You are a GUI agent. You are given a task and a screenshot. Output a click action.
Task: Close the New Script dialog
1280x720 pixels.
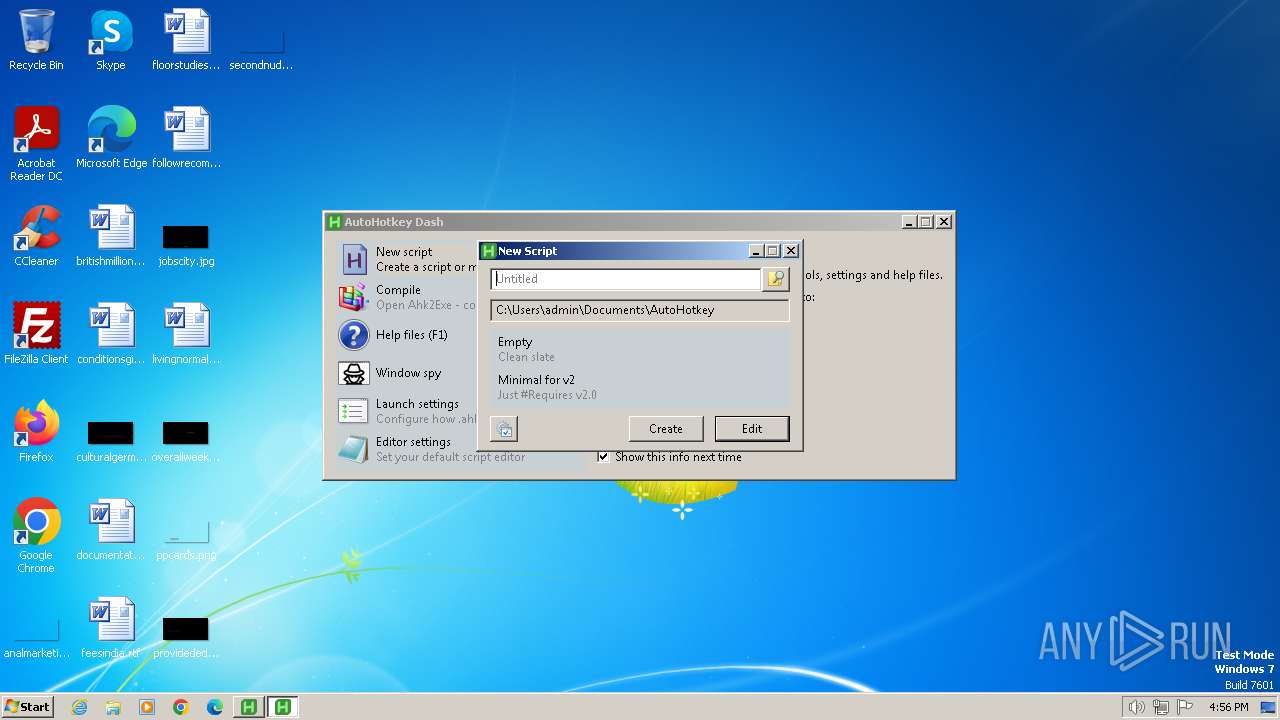(791, 251)
